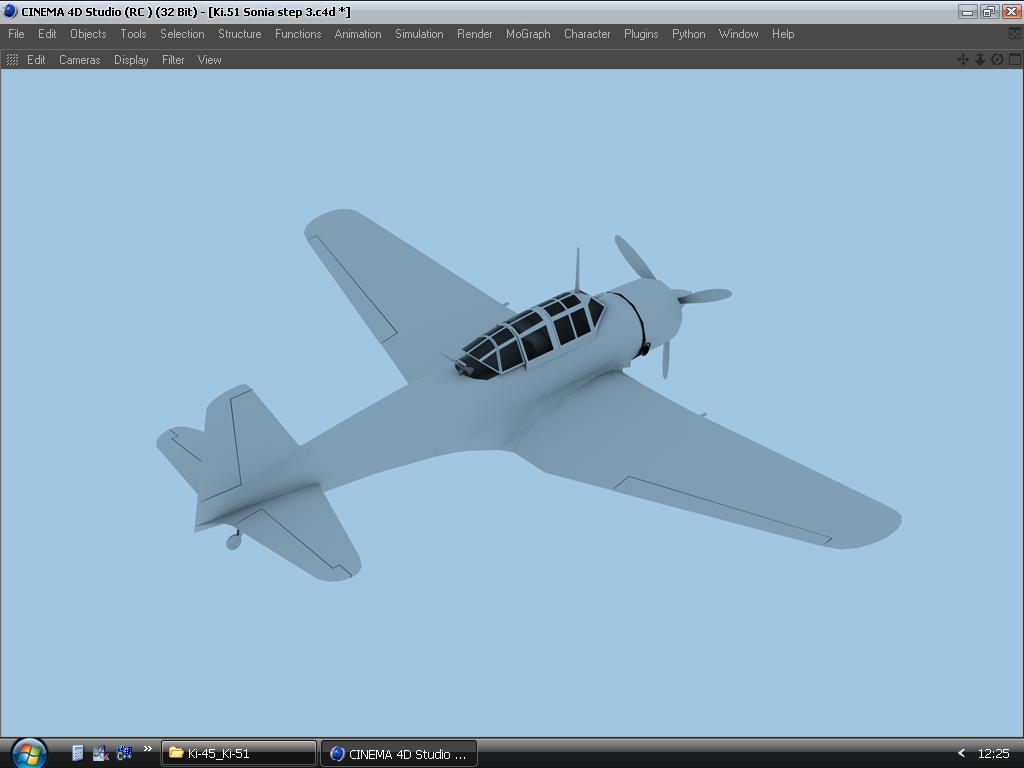Show hidden system tray icons
Viewport: 1024px width, 768px height.
pyautogui.click(x=961, y=754)
